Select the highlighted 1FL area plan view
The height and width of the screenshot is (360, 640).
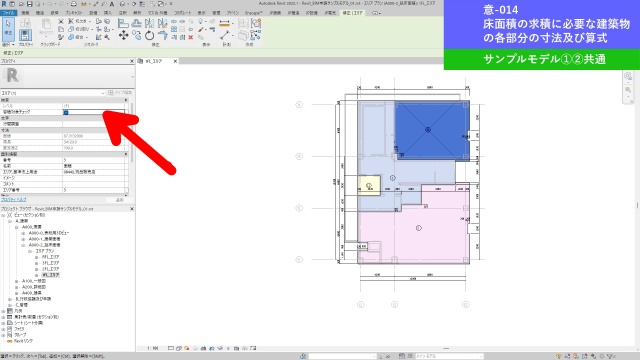click(50, 275)
